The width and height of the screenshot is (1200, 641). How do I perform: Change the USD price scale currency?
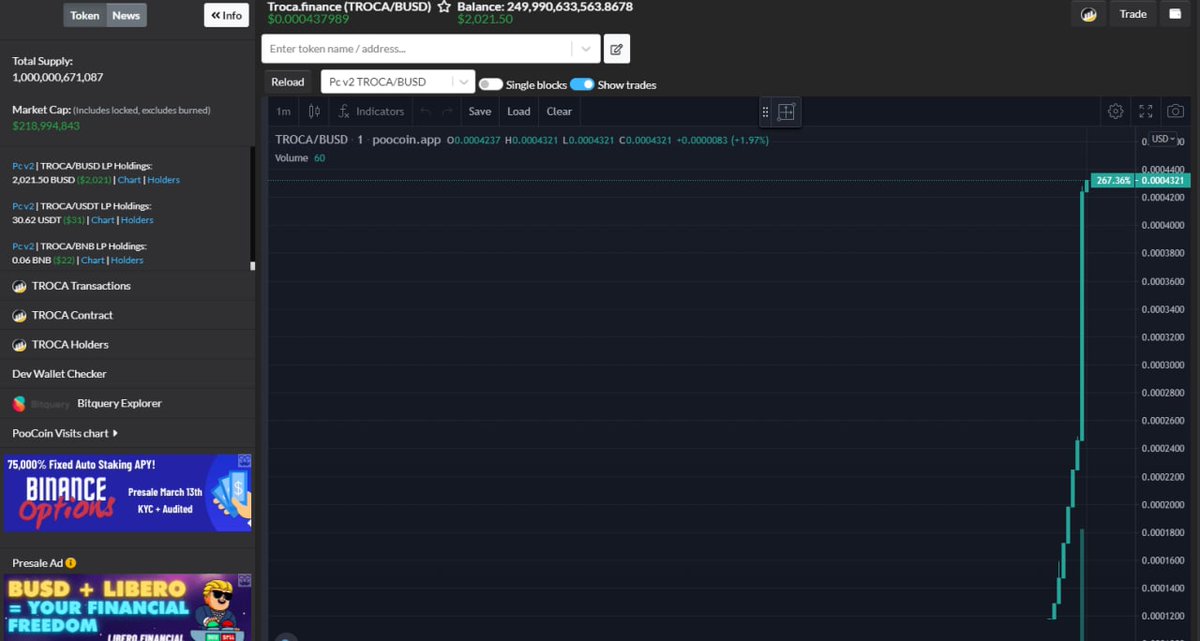pyautogui.click(x=1164, y=139)
